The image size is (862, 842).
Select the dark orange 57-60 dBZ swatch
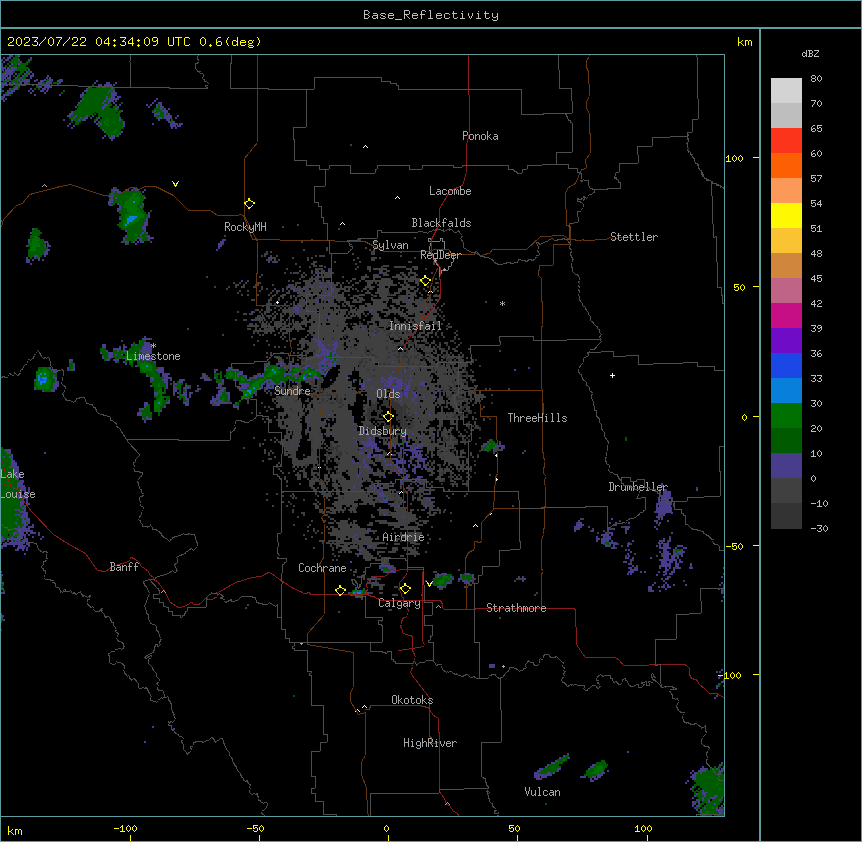pyautogui.click(x=786, y=165)
